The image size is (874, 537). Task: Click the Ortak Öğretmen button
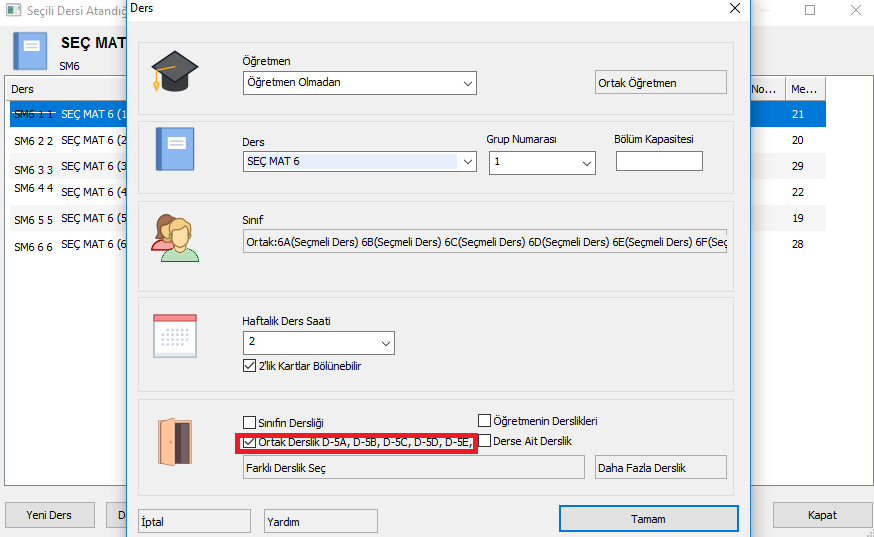pos(661,83)
